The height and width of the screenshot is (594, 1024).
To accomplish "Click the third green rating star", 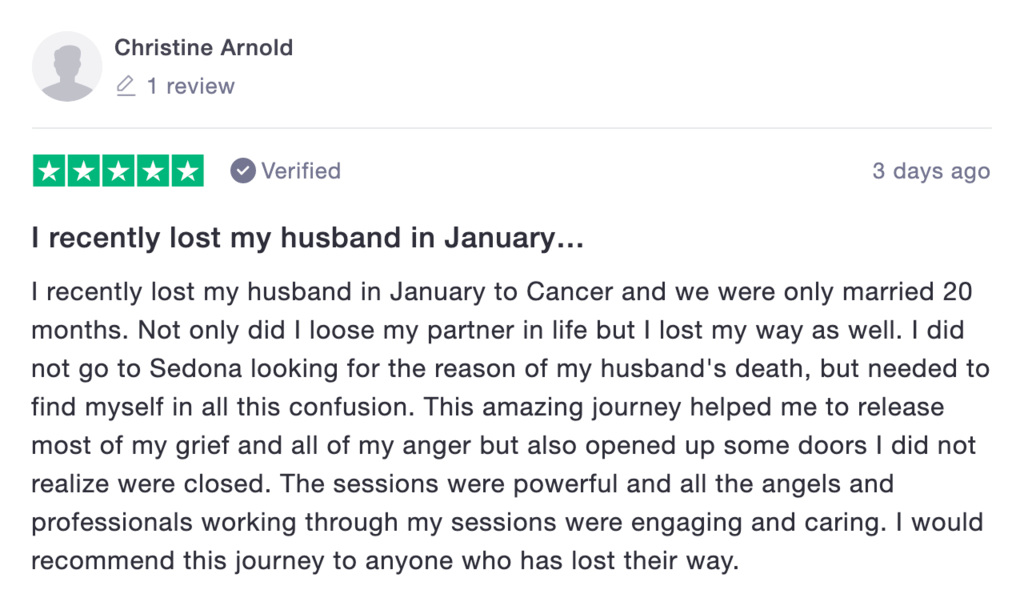I will (118, 171).
